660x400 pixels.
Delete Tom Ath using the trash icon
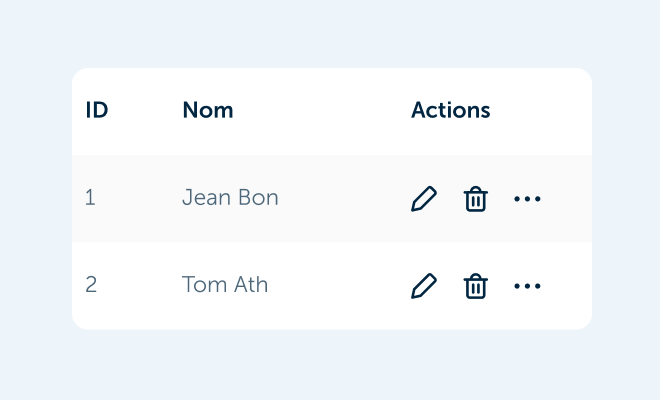point(476,286)
